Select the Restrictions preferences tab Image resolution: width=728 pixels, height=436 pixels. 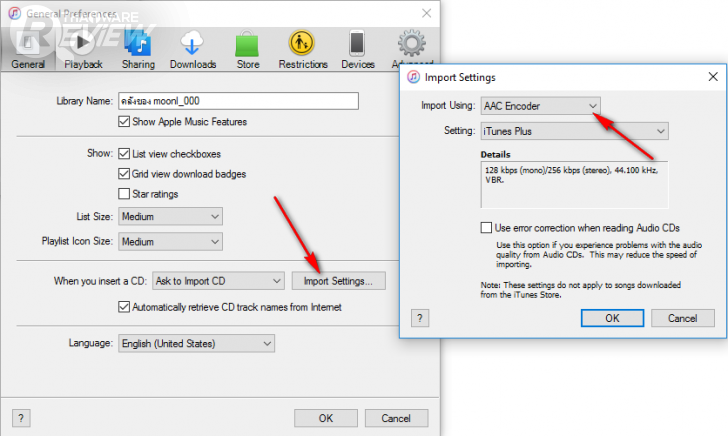point(303,51)
